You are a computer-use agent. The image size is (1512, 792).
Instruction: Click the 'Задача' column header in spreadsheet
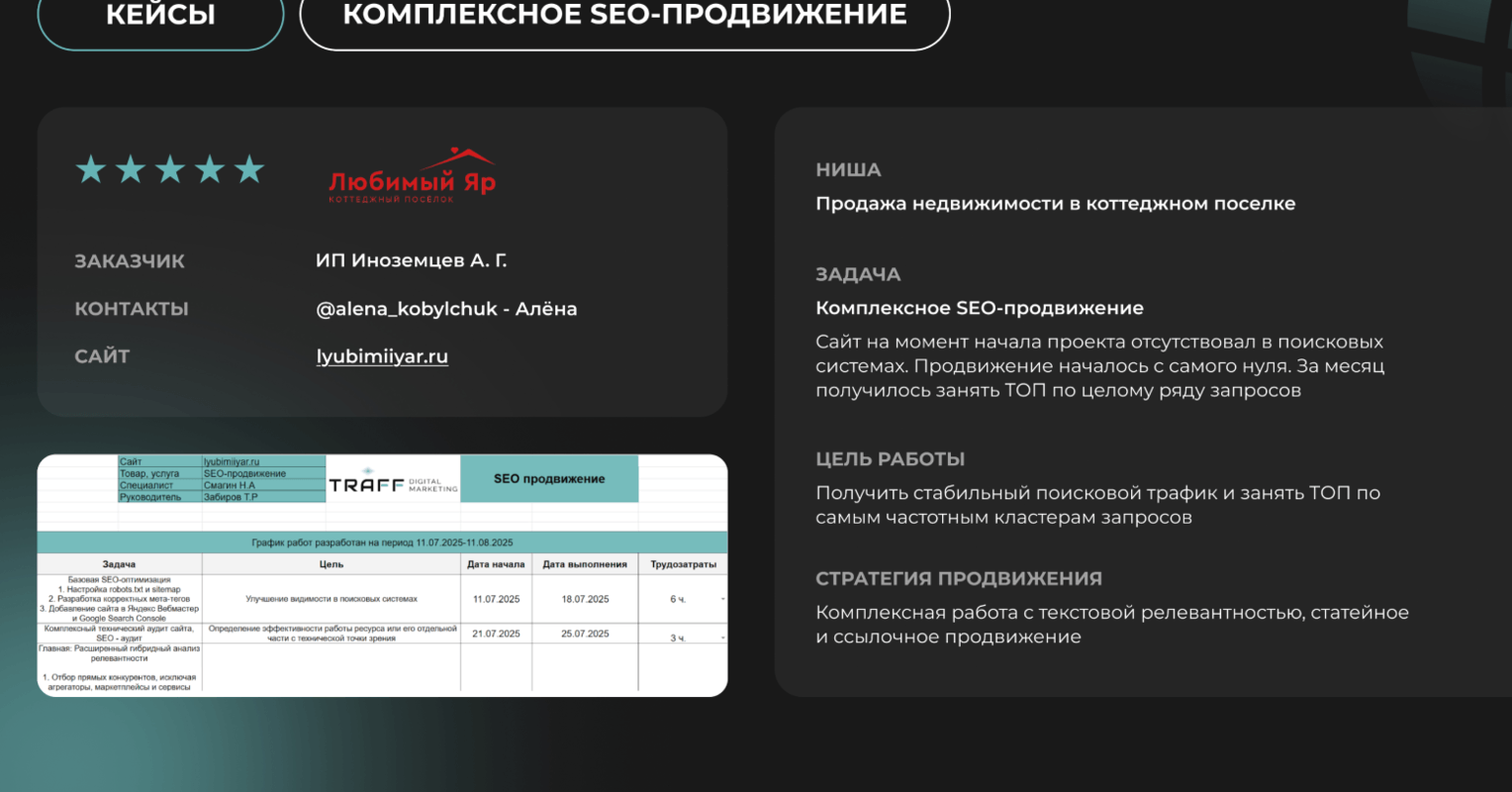pos(120,564)
